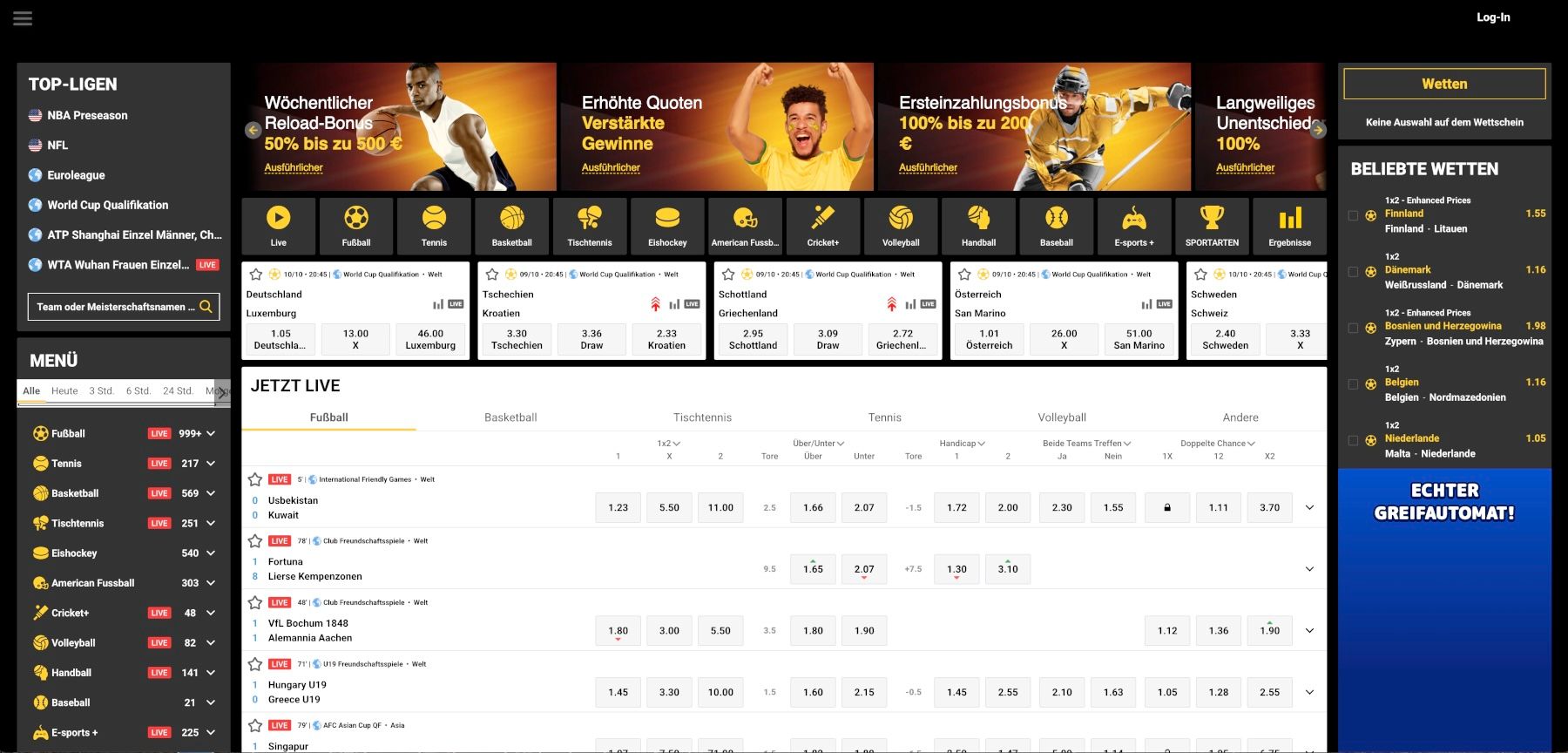Expand more markets for VfL Bochum match
This screenshot has width=1568, height=753.
tap(1309, 631)
